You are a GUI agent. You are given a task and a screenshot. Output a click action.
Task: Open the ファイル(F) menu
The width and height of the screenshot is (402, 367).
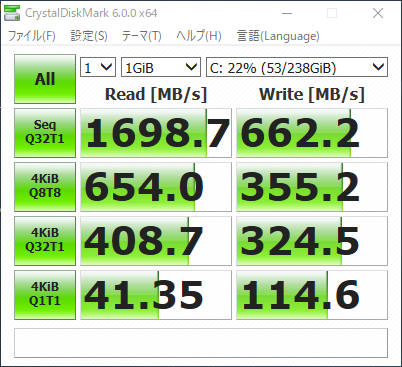click(32, 36)
